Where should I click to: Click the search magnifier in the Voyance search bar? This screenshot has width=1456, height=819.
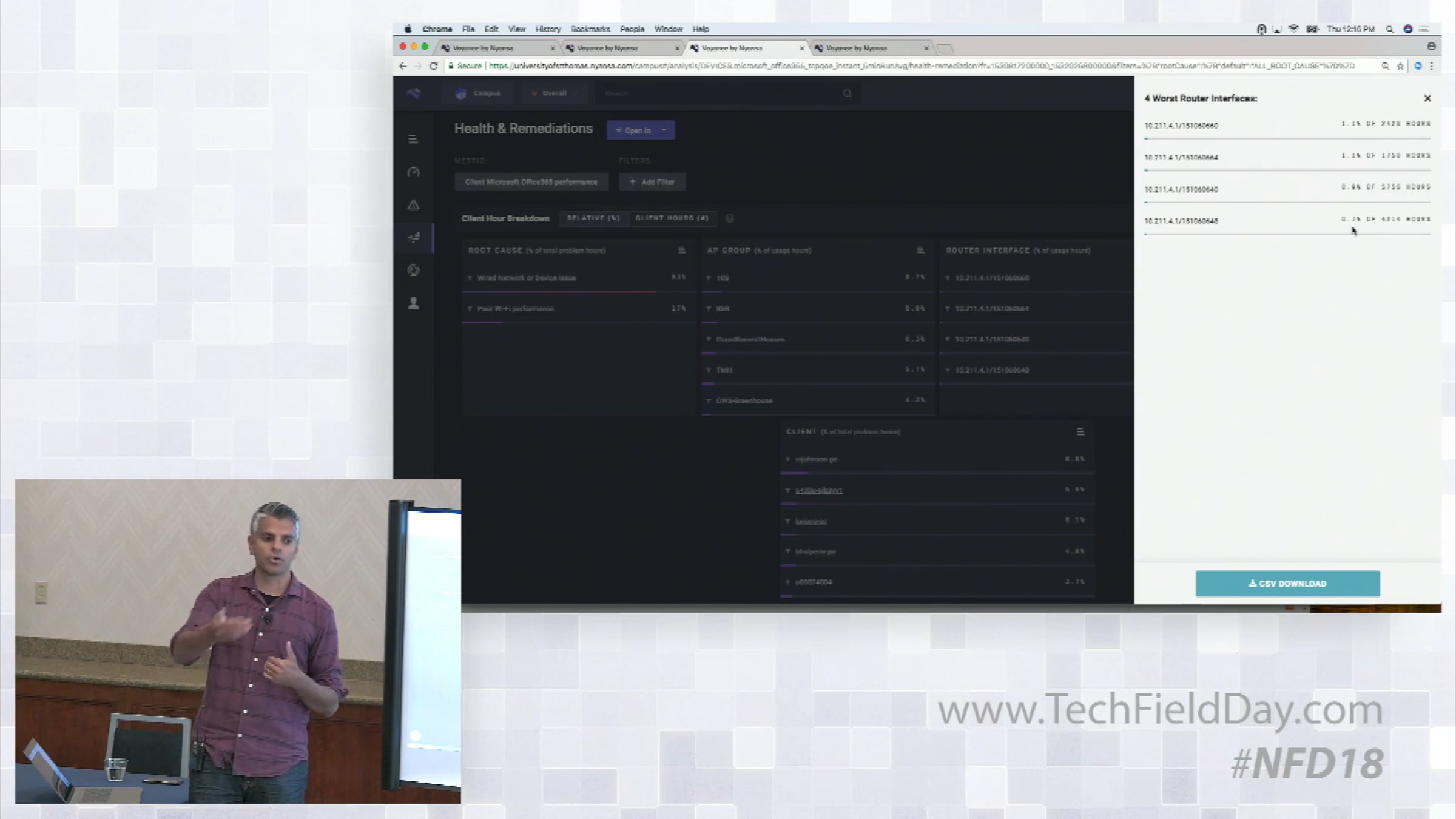(848, 93)
